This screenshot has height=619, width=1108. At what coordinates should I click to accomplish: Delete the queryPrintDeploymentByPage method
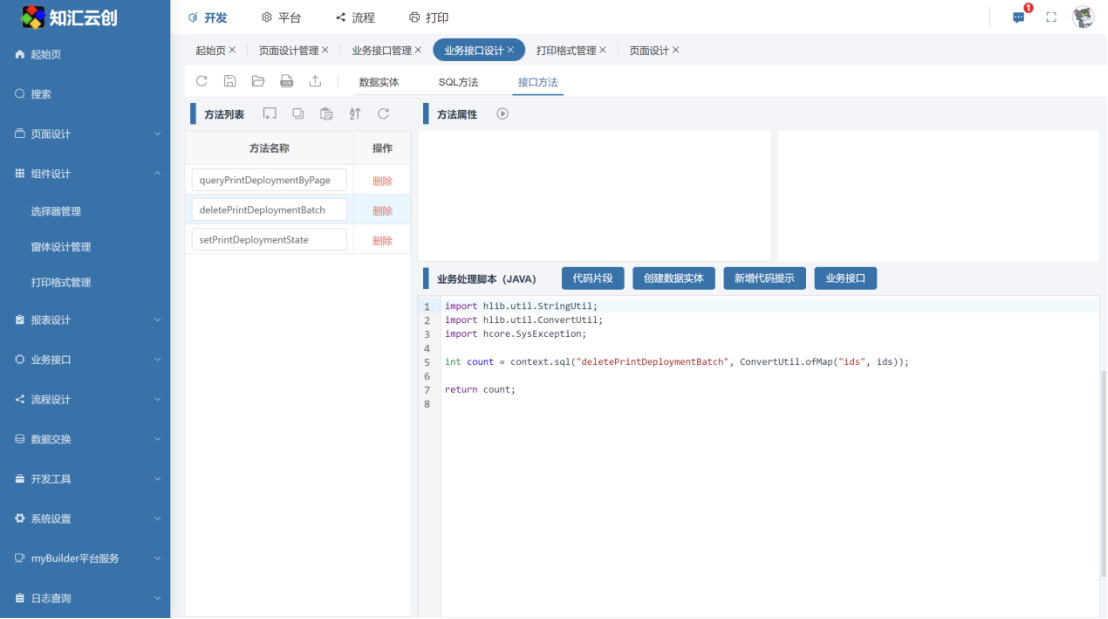pos(382,181)
